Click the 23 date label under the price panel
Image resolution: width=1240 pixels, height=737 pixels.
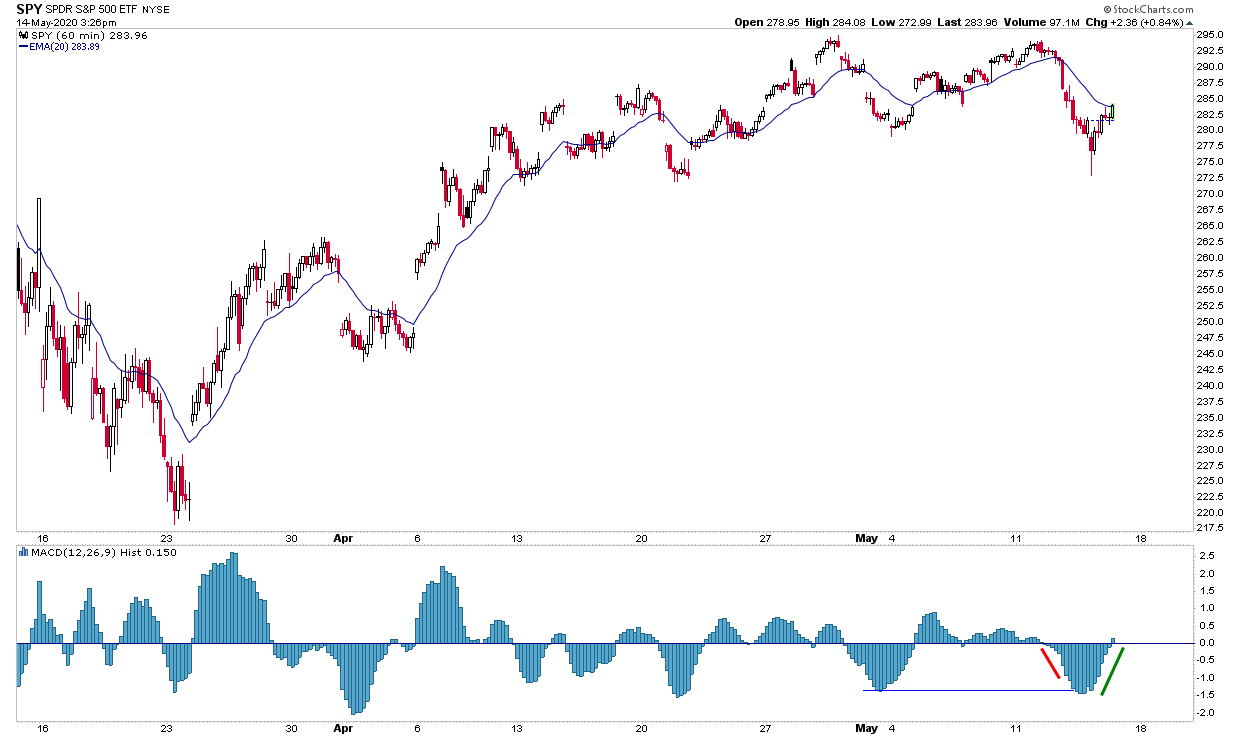pyautogui.click(x=167, y=538)
